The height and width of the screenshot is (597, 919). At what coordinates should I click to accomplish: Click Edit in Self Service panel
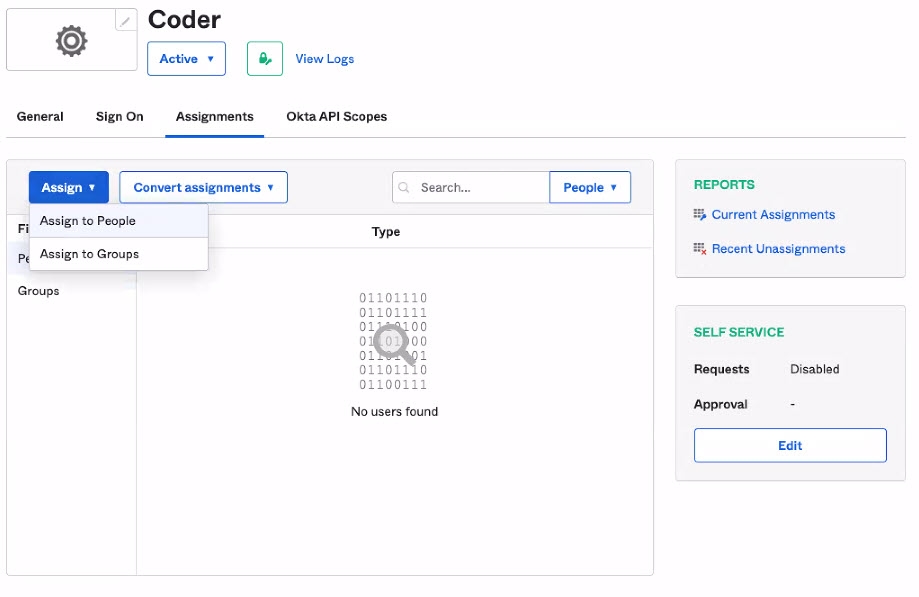[790, 445]
